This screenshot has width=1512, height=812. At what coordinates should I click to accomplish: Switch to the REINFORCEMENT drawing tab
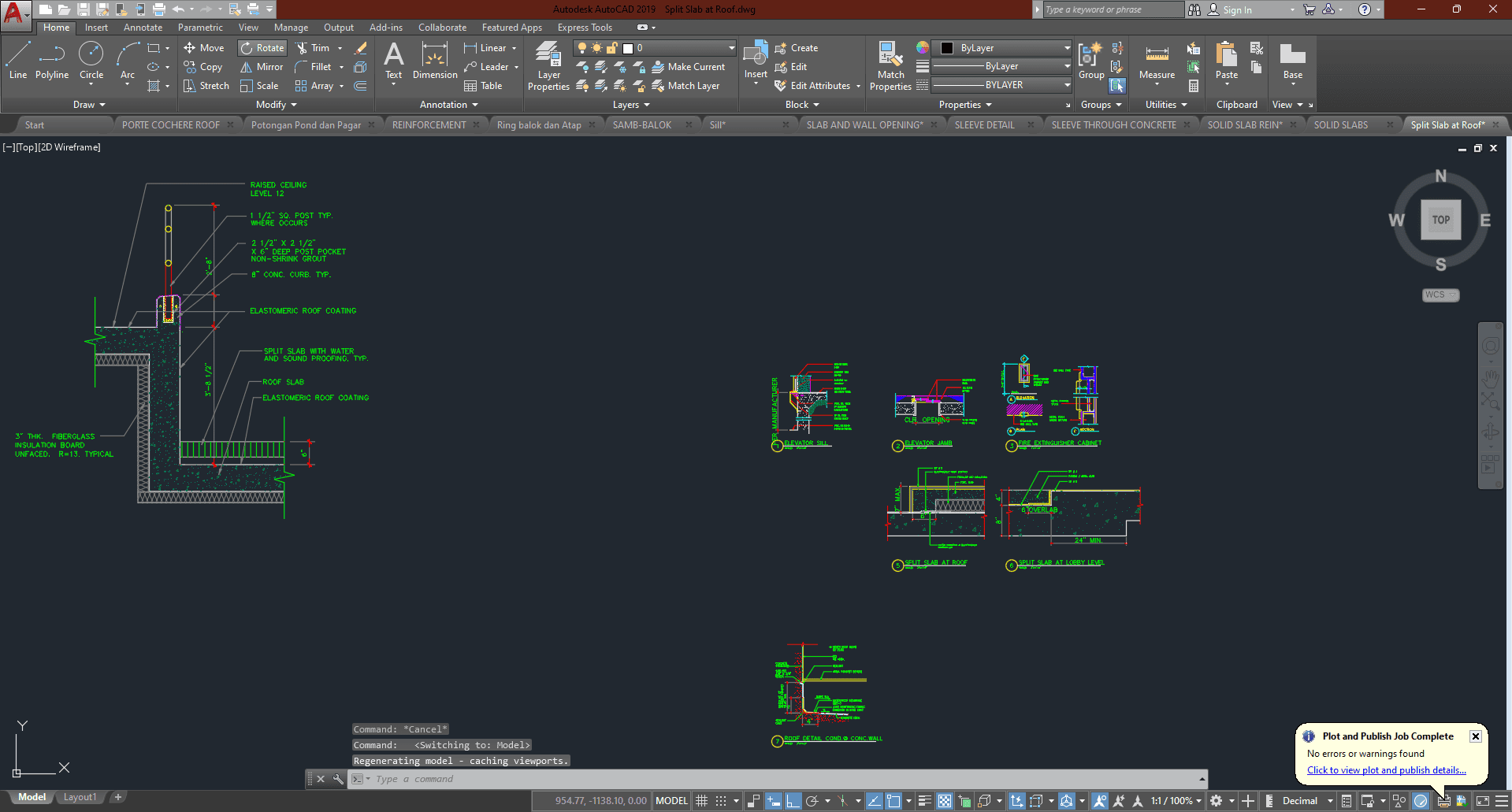[429, 125]
